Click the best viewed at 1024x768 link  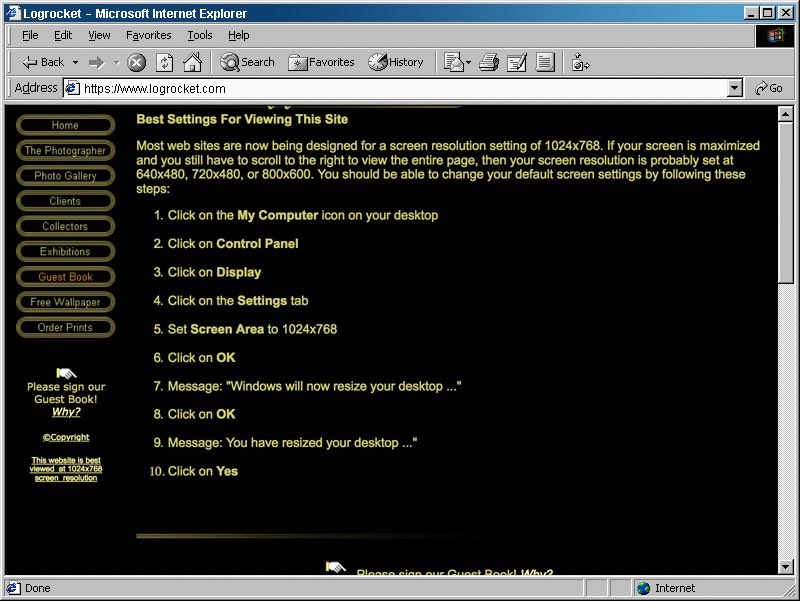coord(66,469)
